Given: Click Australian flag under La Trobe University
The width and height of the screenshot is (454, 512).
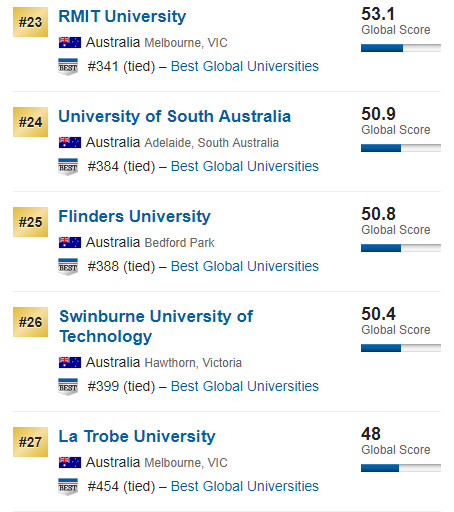Looking at the screenshot, I should point(70,462).
